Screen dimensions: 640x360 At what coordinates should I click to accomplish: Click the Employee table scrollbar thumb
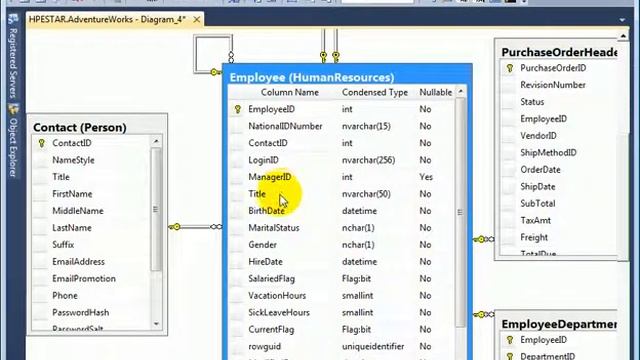click(460, 212)
